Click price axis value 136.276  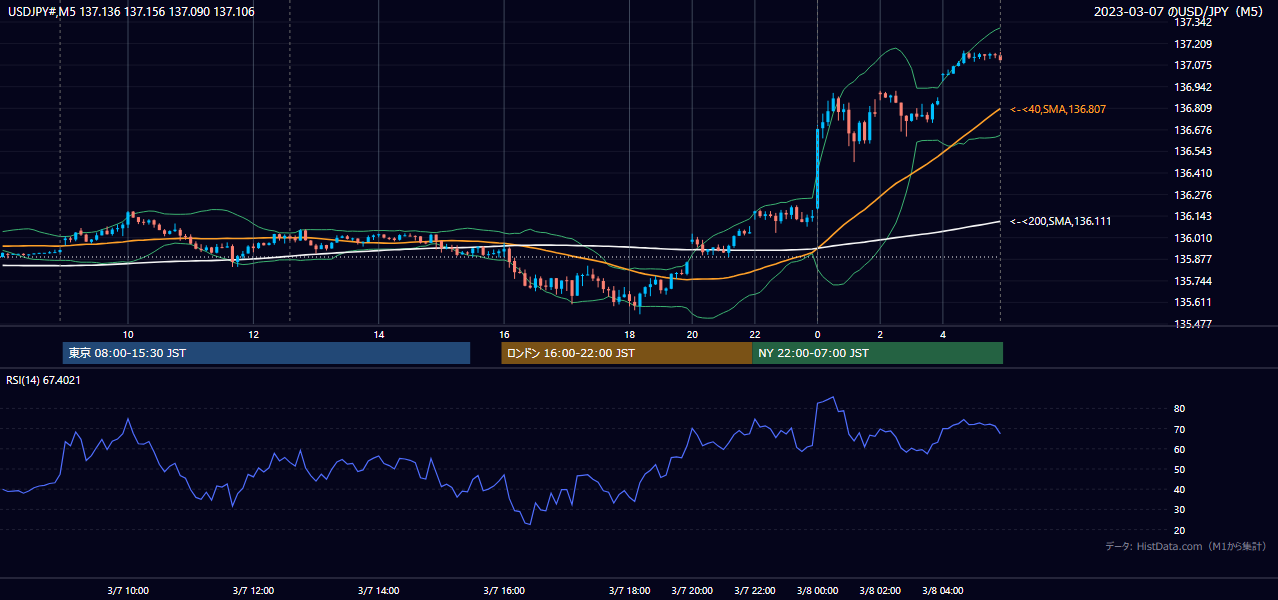point(1194,195)
